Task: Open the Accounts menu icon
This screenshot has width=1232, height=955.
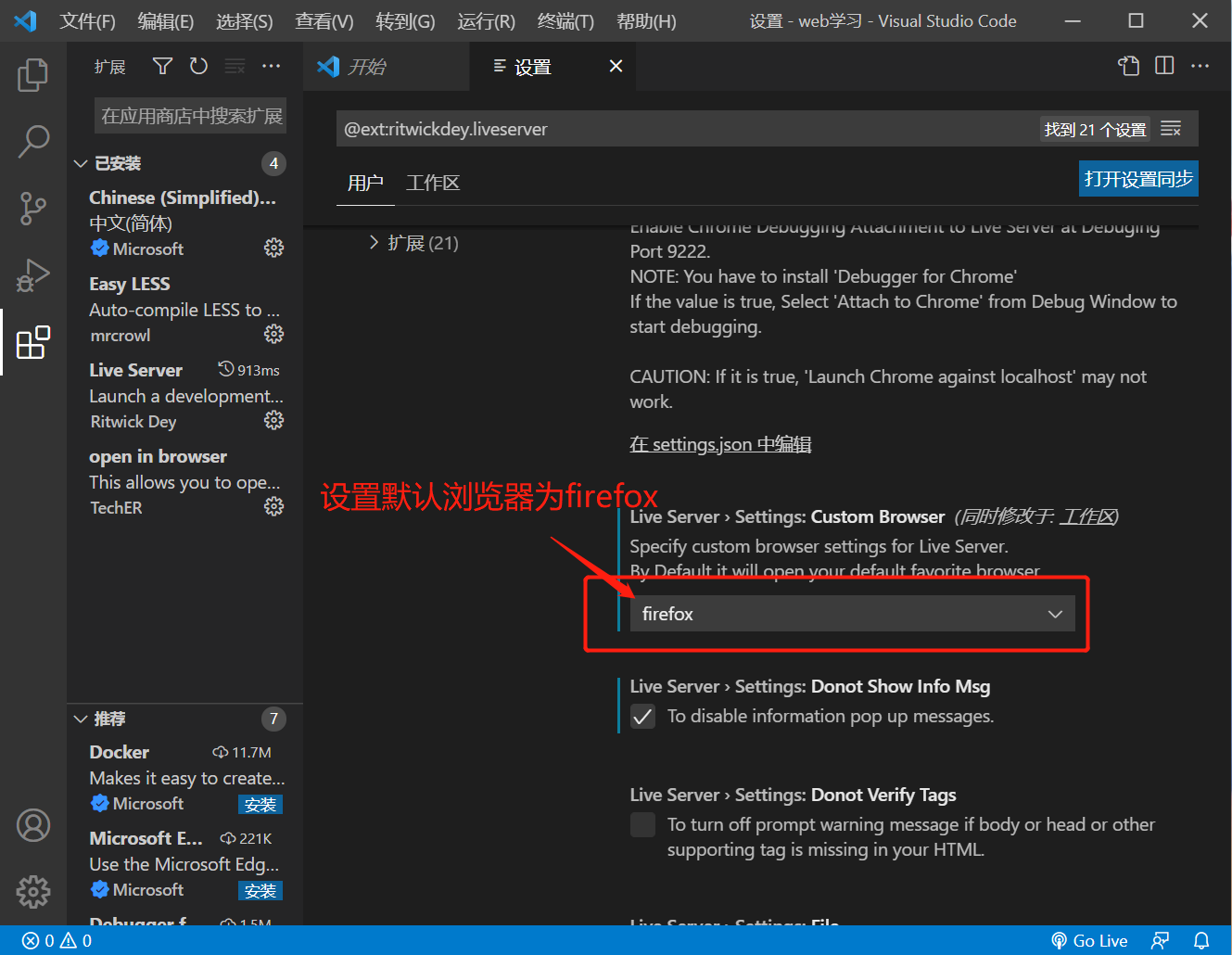Action: tap(33, 825)
